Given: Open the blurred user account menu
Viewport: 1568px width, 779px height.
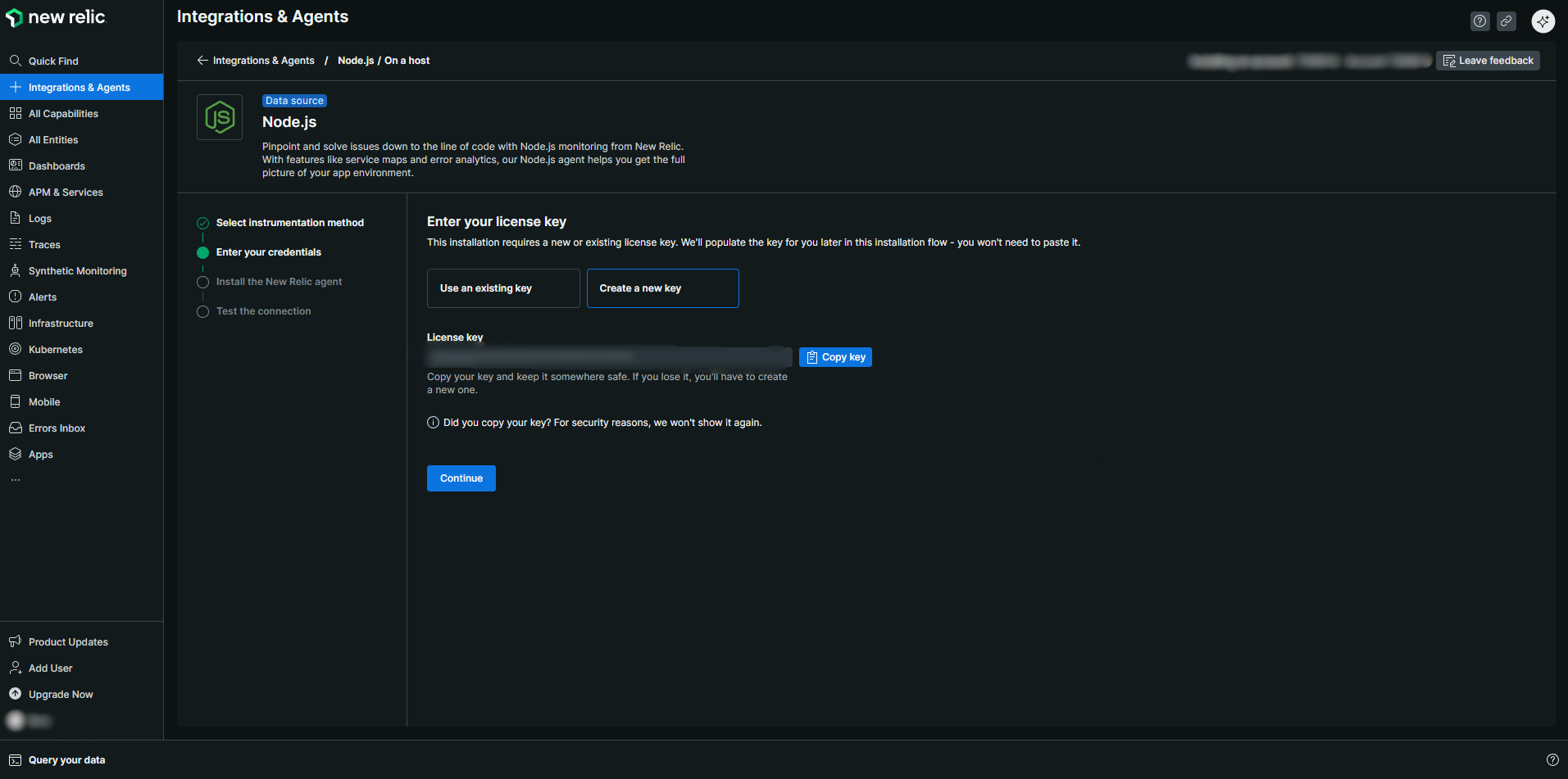Looking at the screenshot, I should 30,721.
